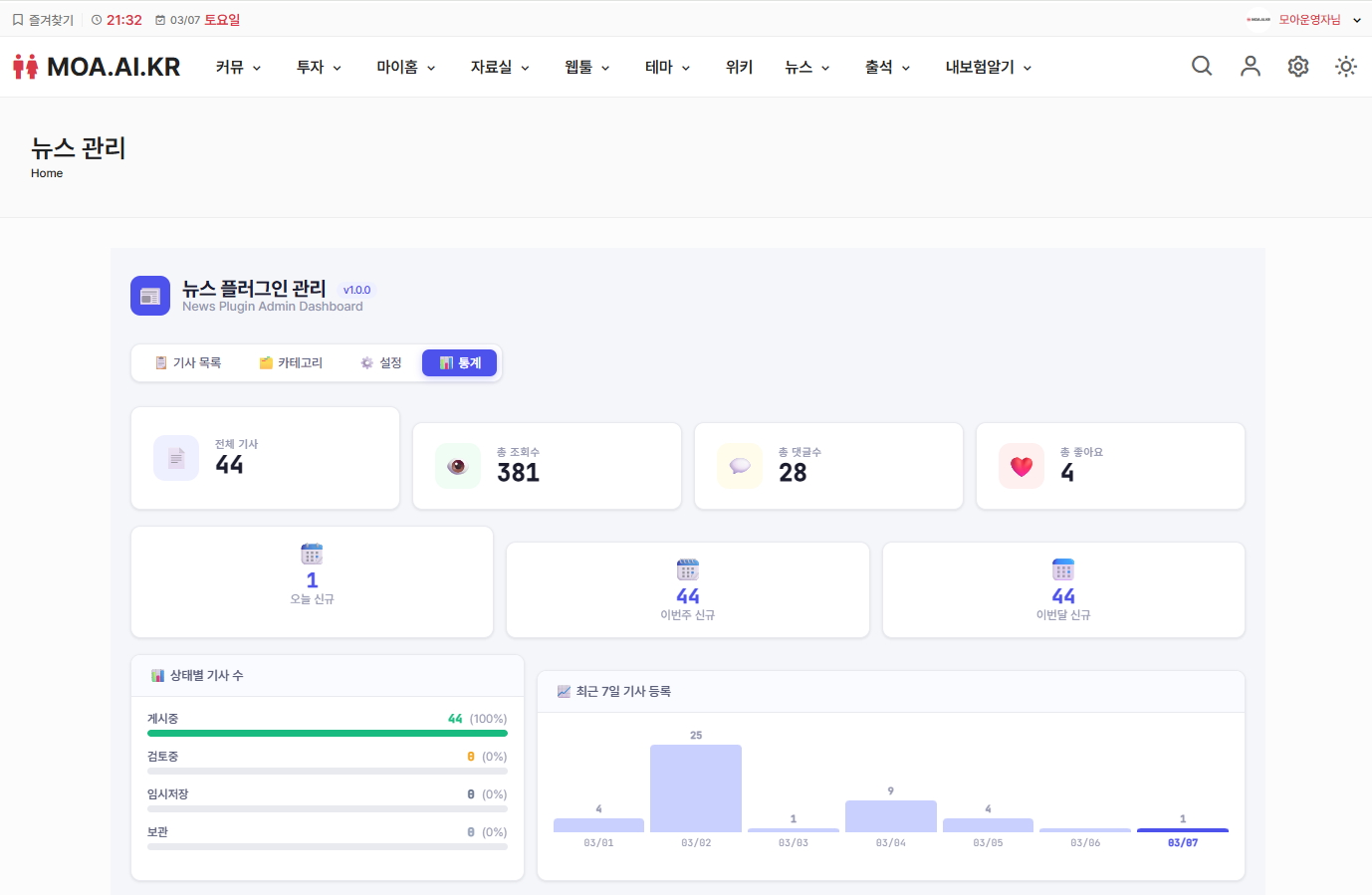Viewport: 1372px width, 895px height.
Task: Expand the 투자 menu dropdown
Action: point(319,67)
